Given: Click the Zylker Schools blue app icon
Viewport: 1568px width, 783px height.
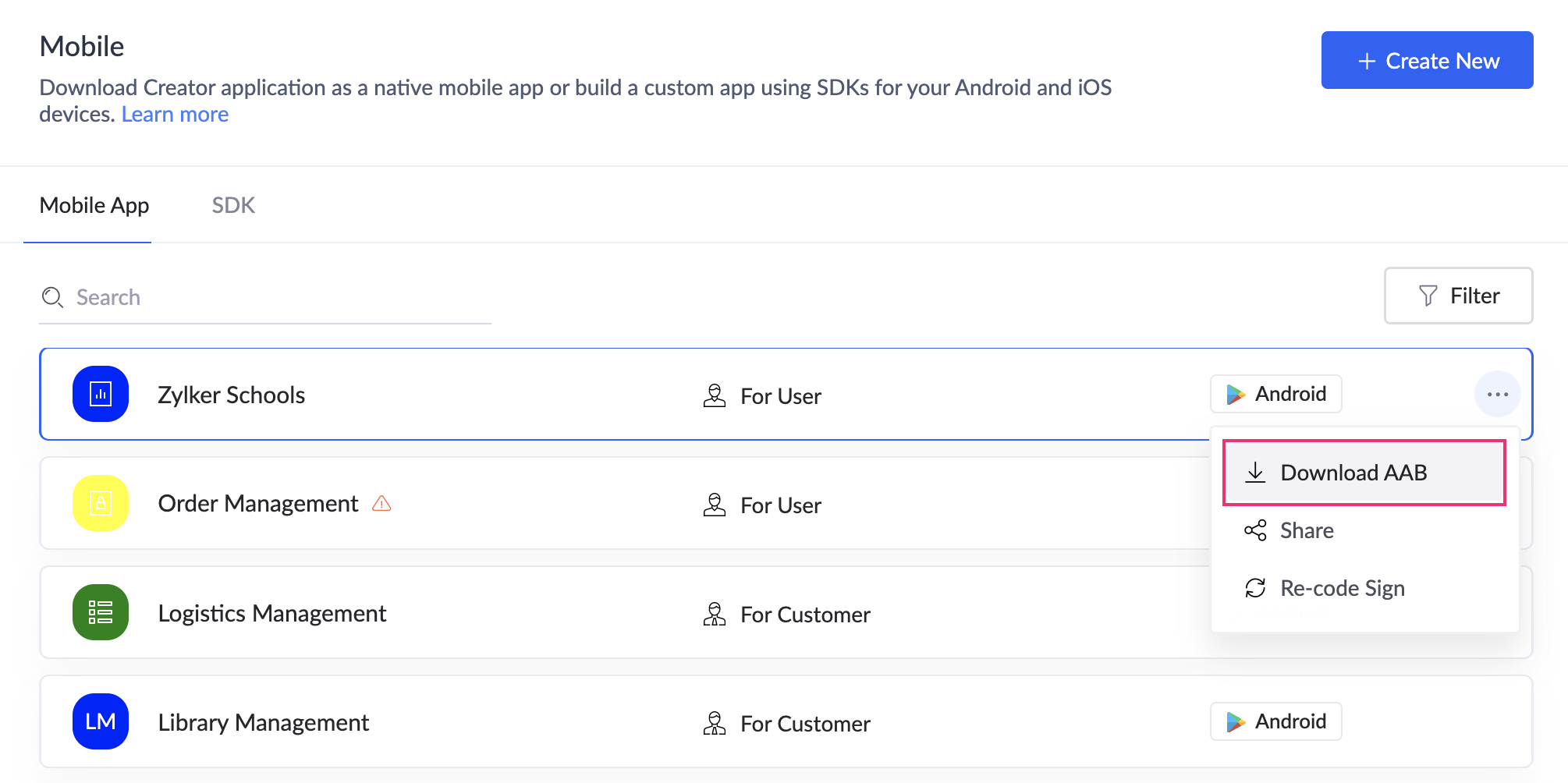Looking at the screenshot, I should pos(101,394).
